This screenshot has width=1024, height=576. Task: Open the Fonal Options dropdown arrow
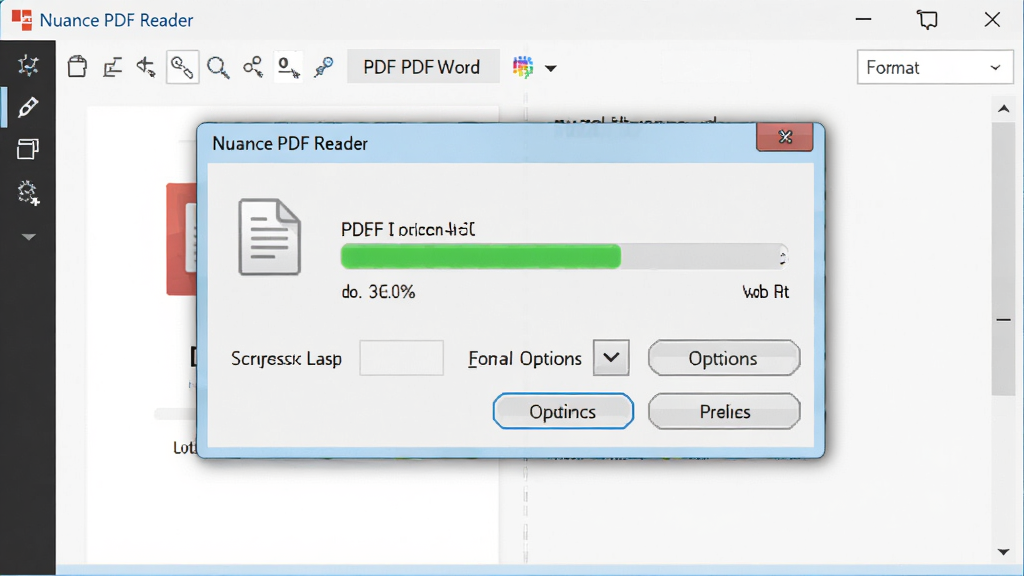(611, 358)
